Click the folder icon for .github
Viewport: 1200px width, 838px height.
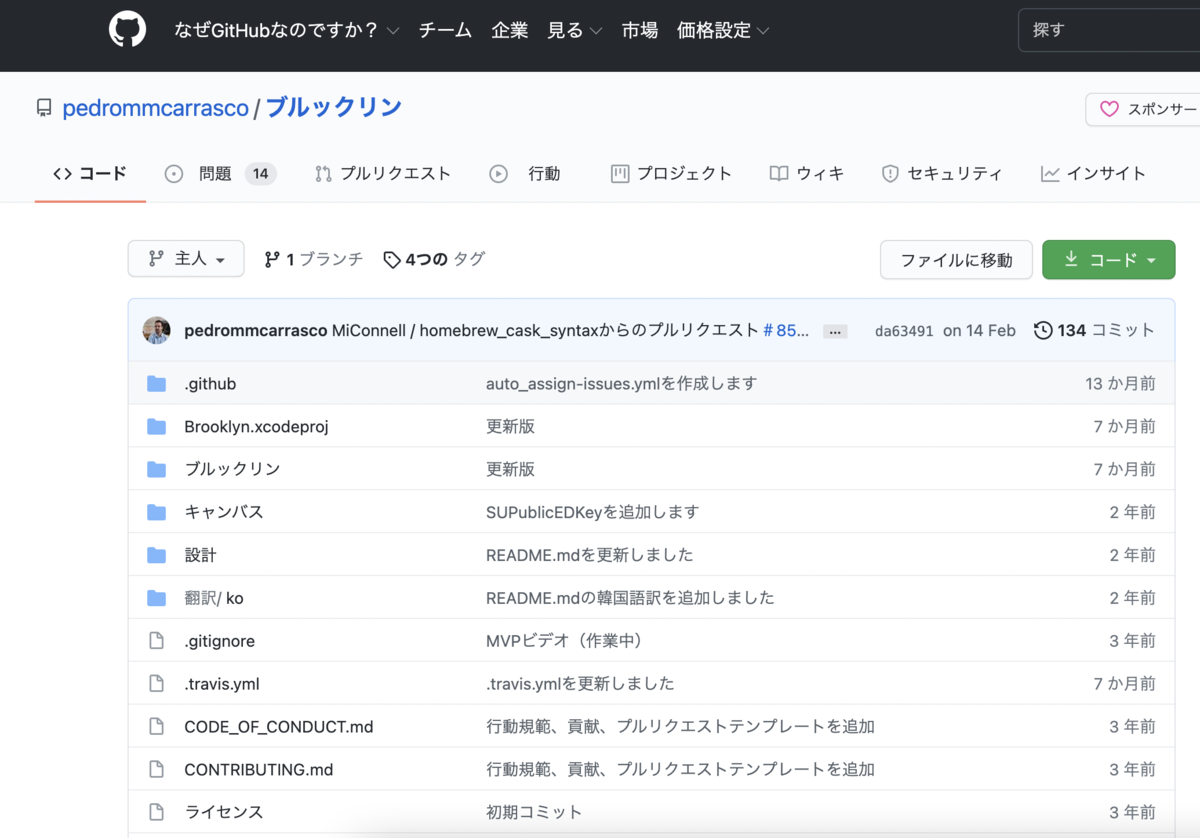[156, 383]
